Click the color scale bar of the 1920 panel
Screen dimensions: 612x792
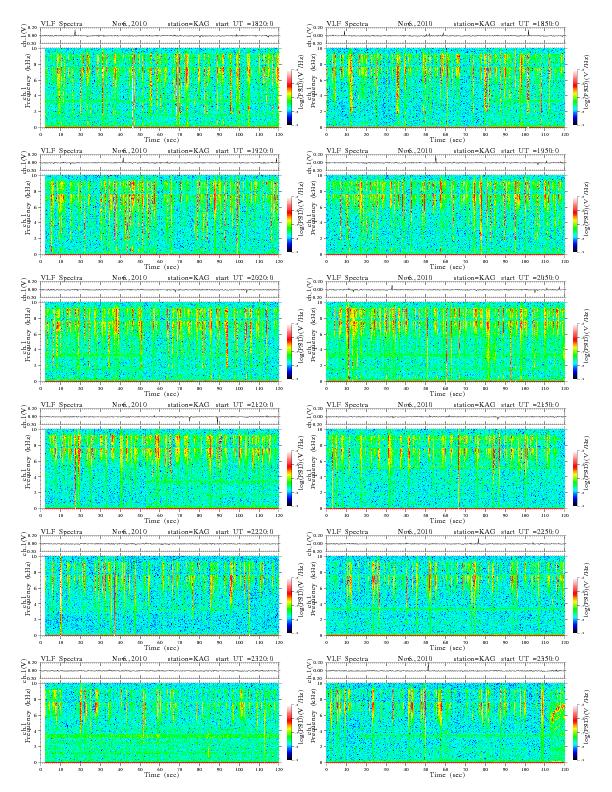289,224
